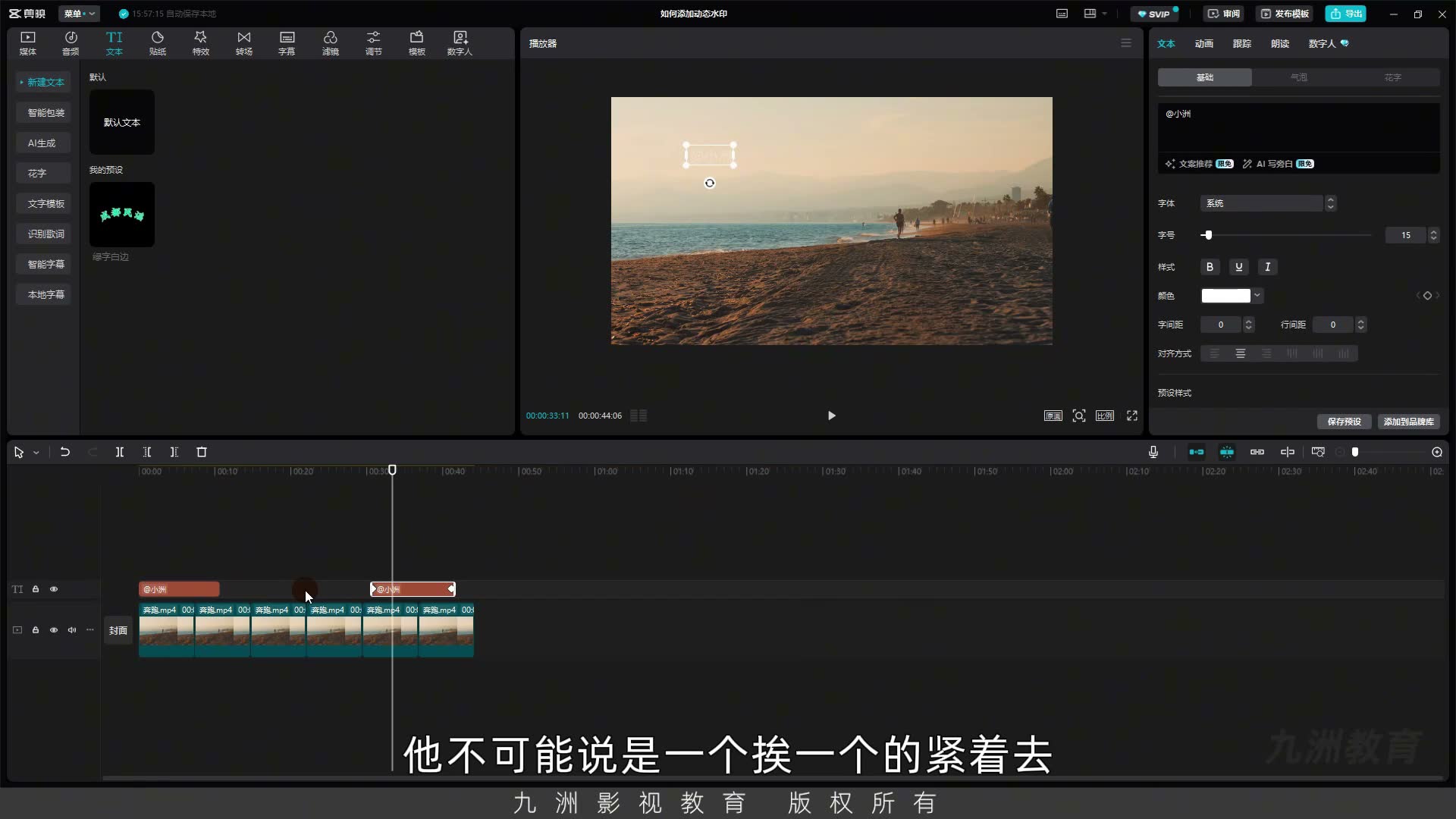Click the trim left edge tool
The height and width of the screenshot is (819, 1456).
coord(147,452)
